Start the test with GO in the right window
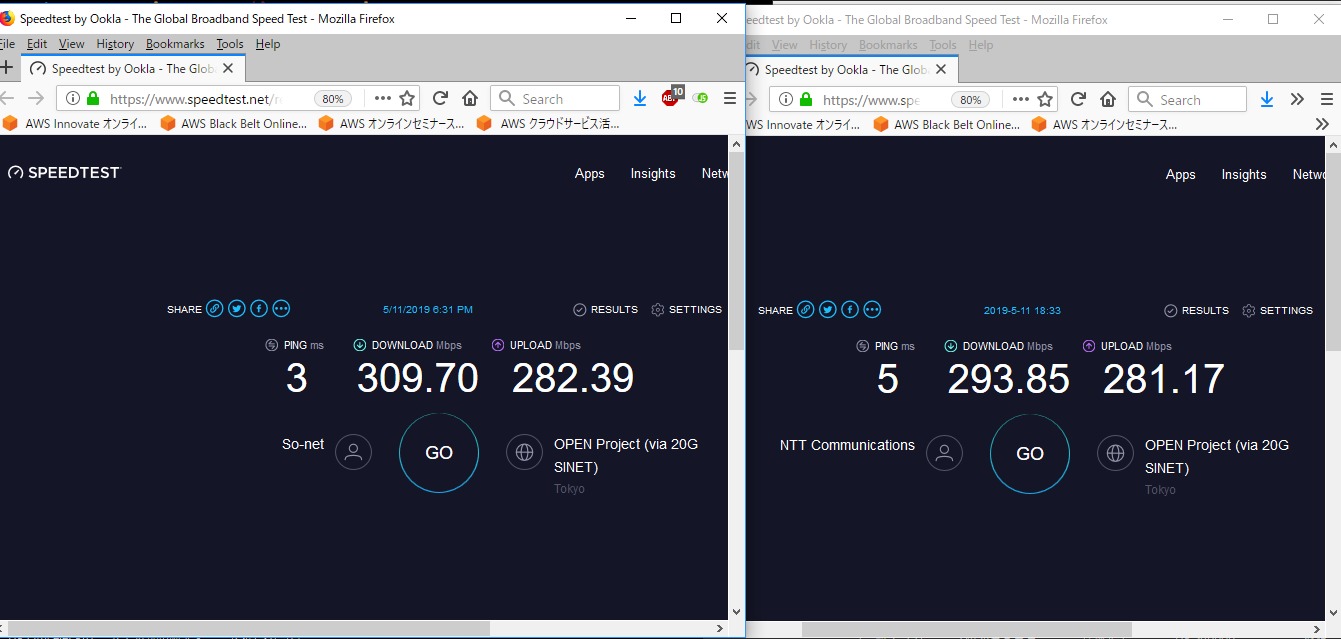 (x=1030, y=454)
